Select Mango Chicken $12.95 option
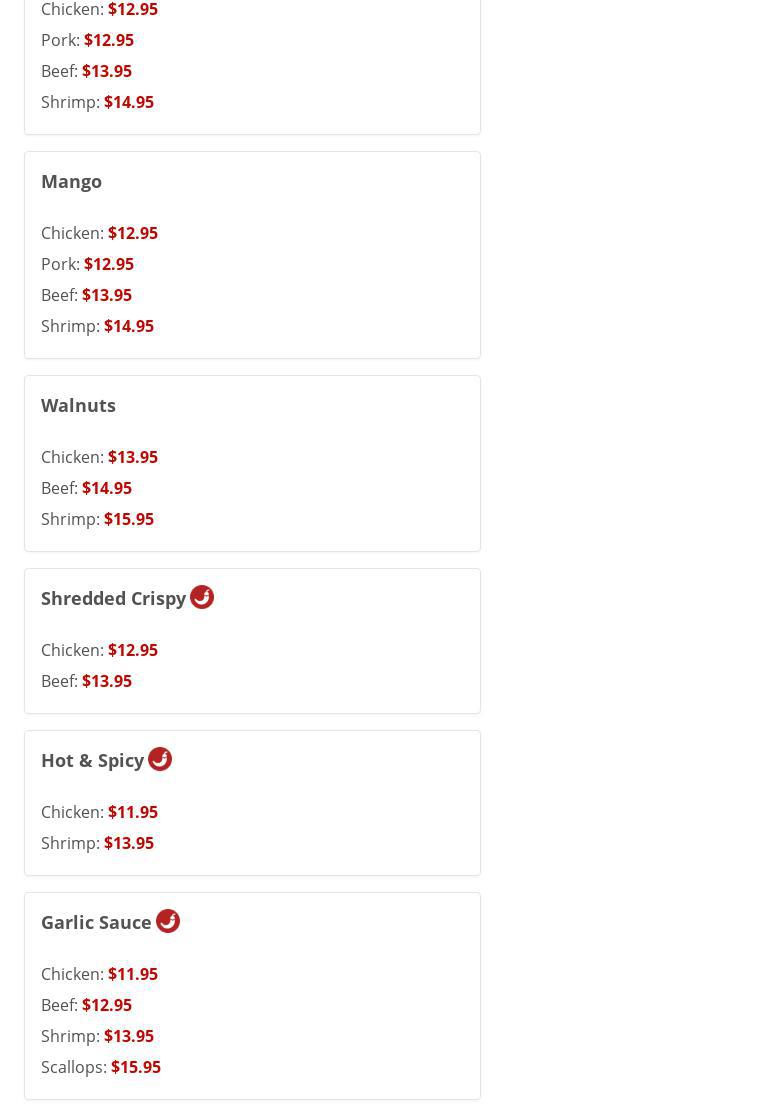 coord(132,233)
